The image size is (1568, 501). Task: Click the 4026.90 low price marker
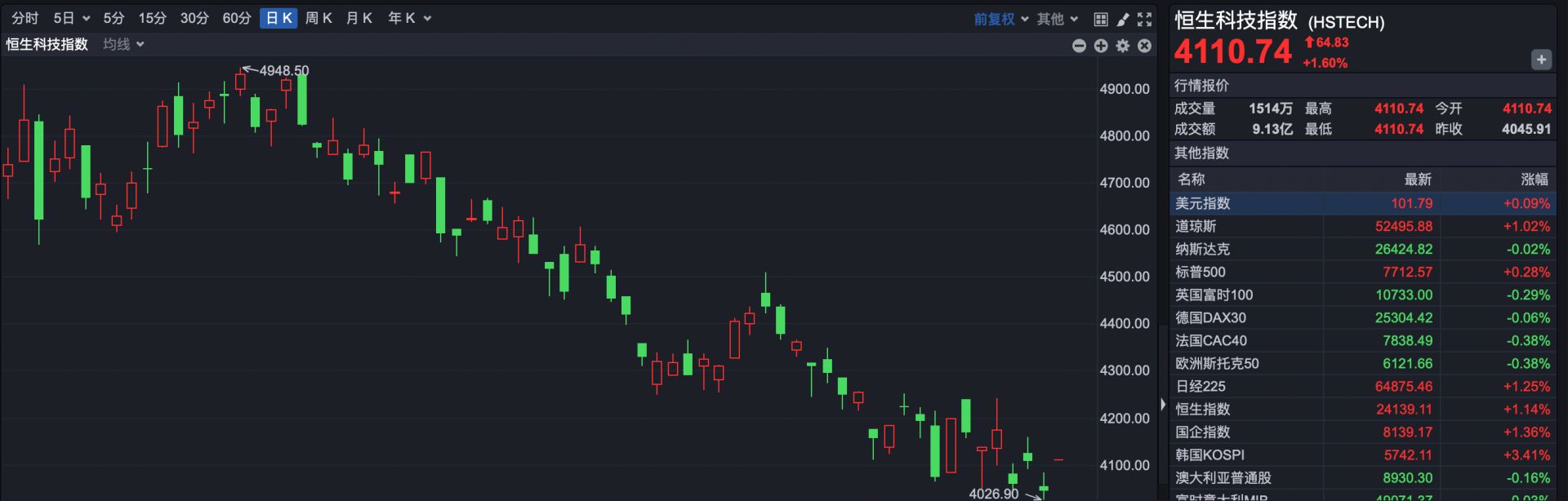click(x=994, y=494)
